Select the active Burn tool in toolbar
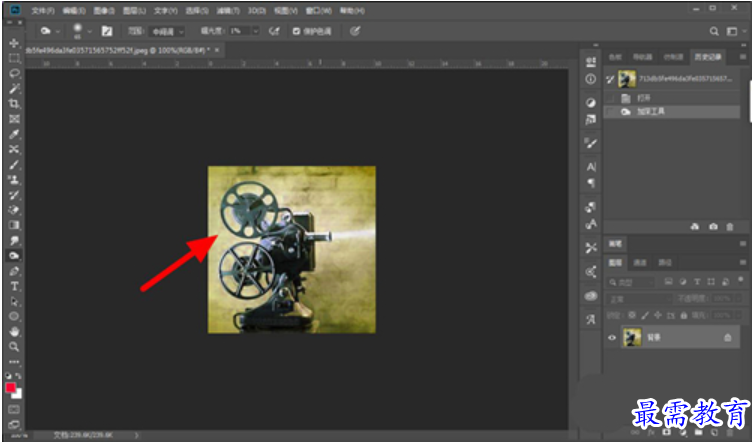This screenshot has height=445, width=756. [14, 256]
